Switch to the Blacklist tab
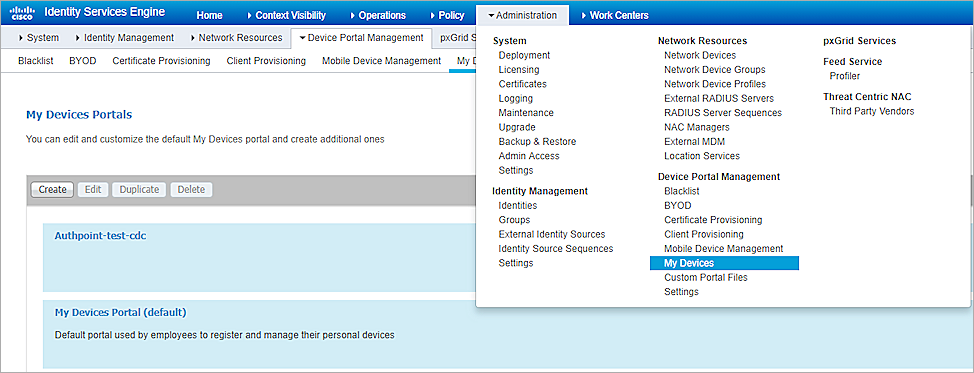 coord(35,61)
